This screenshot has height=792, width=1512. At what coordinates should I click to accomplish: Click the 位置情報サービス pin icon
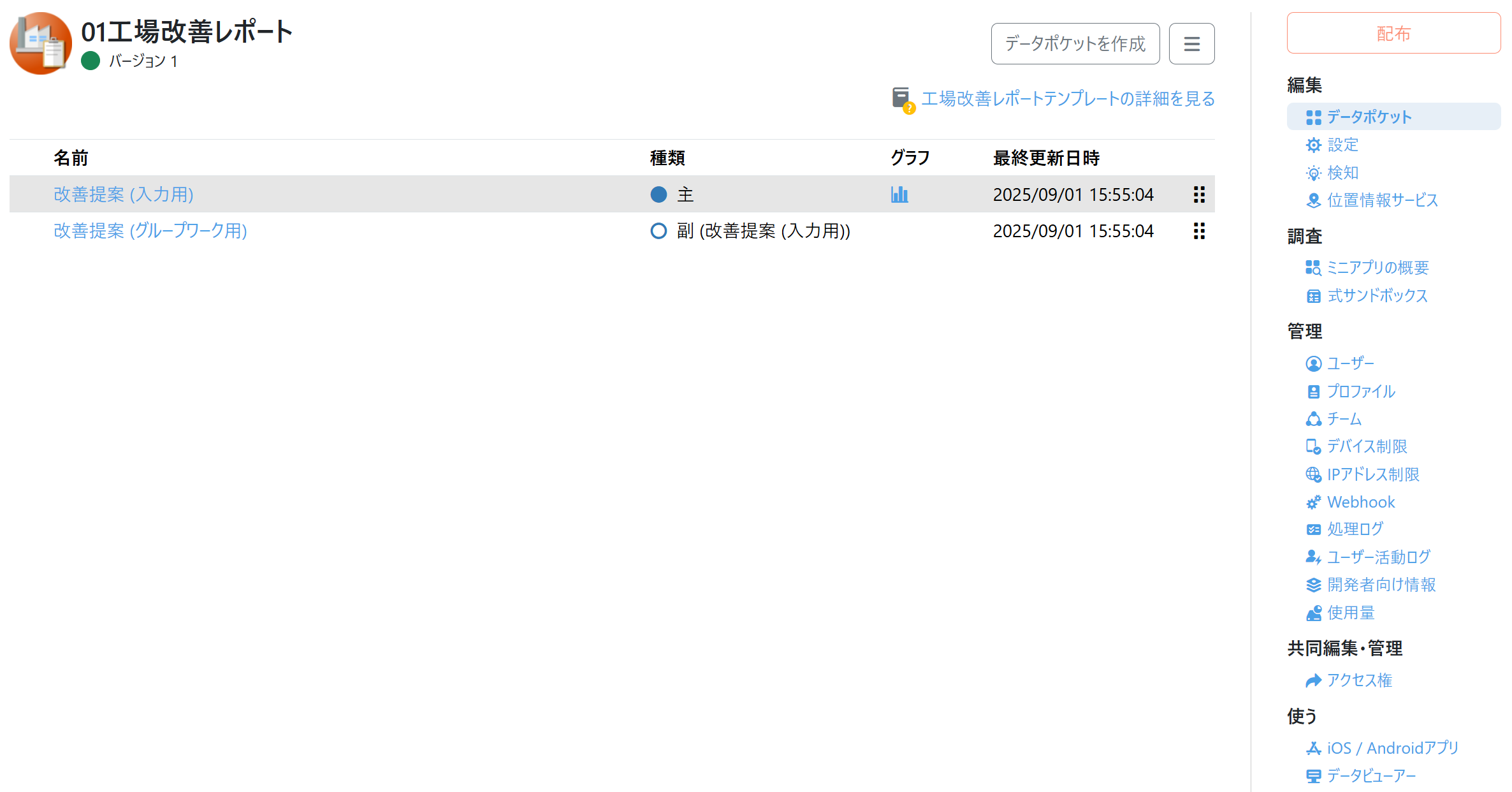click(x=1313, y=200)
